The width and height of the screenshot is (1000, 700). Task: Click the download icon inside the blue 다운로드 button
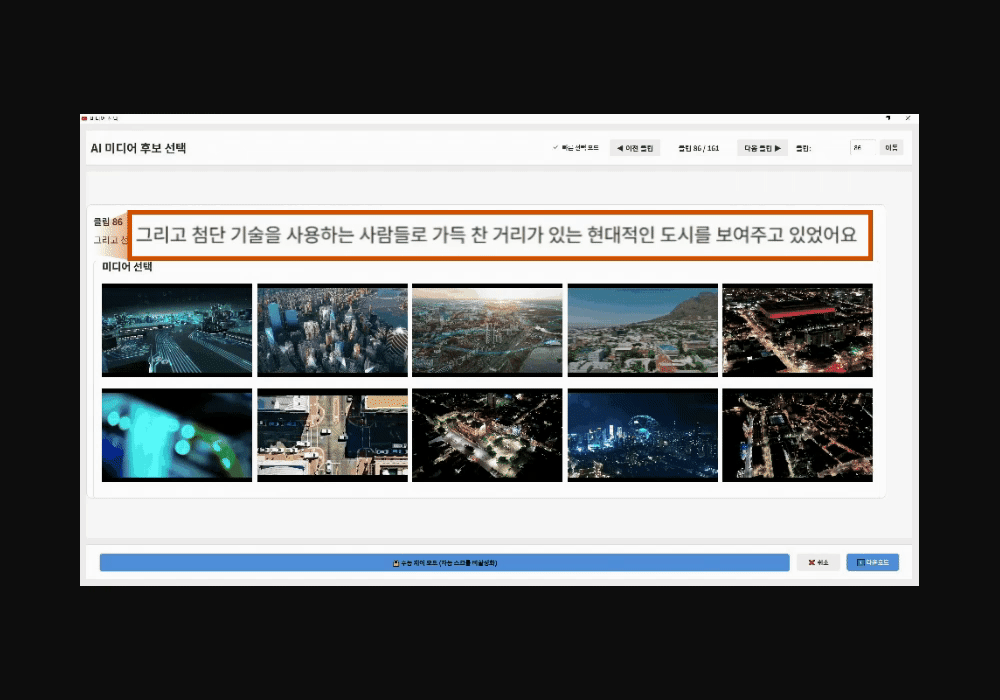coord(859,562)
